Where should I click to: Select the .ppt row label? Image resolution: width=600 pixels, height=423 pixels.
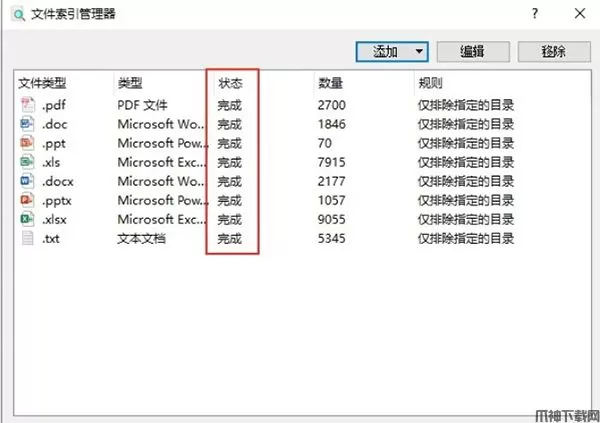pos(54,144)
